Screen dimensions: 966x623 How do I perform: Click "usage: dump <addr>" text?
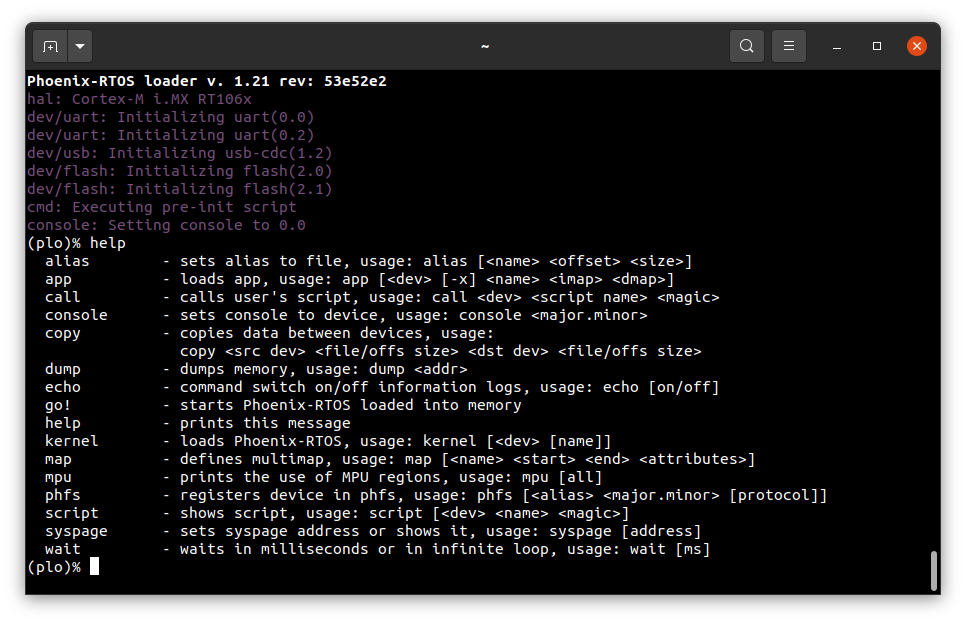386,369
